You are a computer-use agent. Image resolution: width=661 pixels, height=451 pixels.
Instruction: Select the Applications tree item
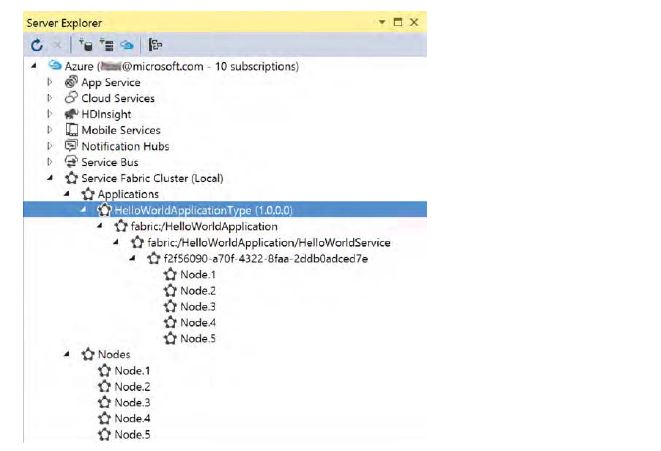(128, 194)
